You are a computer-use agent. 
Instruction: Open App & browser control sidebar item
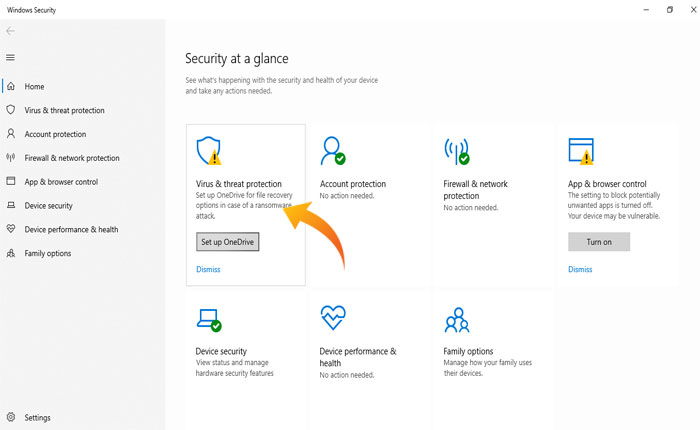coord(61,182)
